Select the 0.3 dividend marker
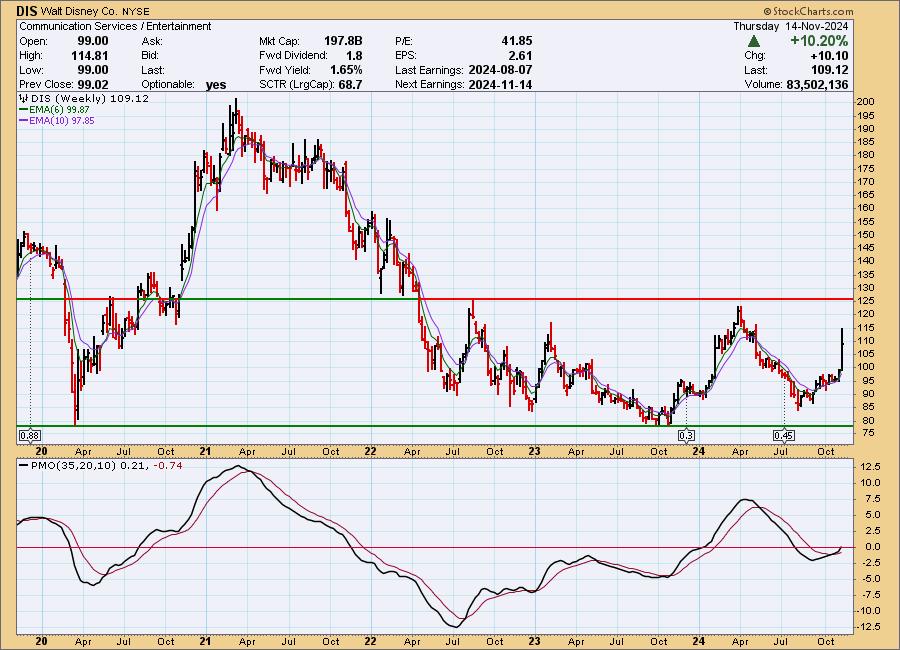The height and width of the screenshot is (650, 900). click(686, 435)
